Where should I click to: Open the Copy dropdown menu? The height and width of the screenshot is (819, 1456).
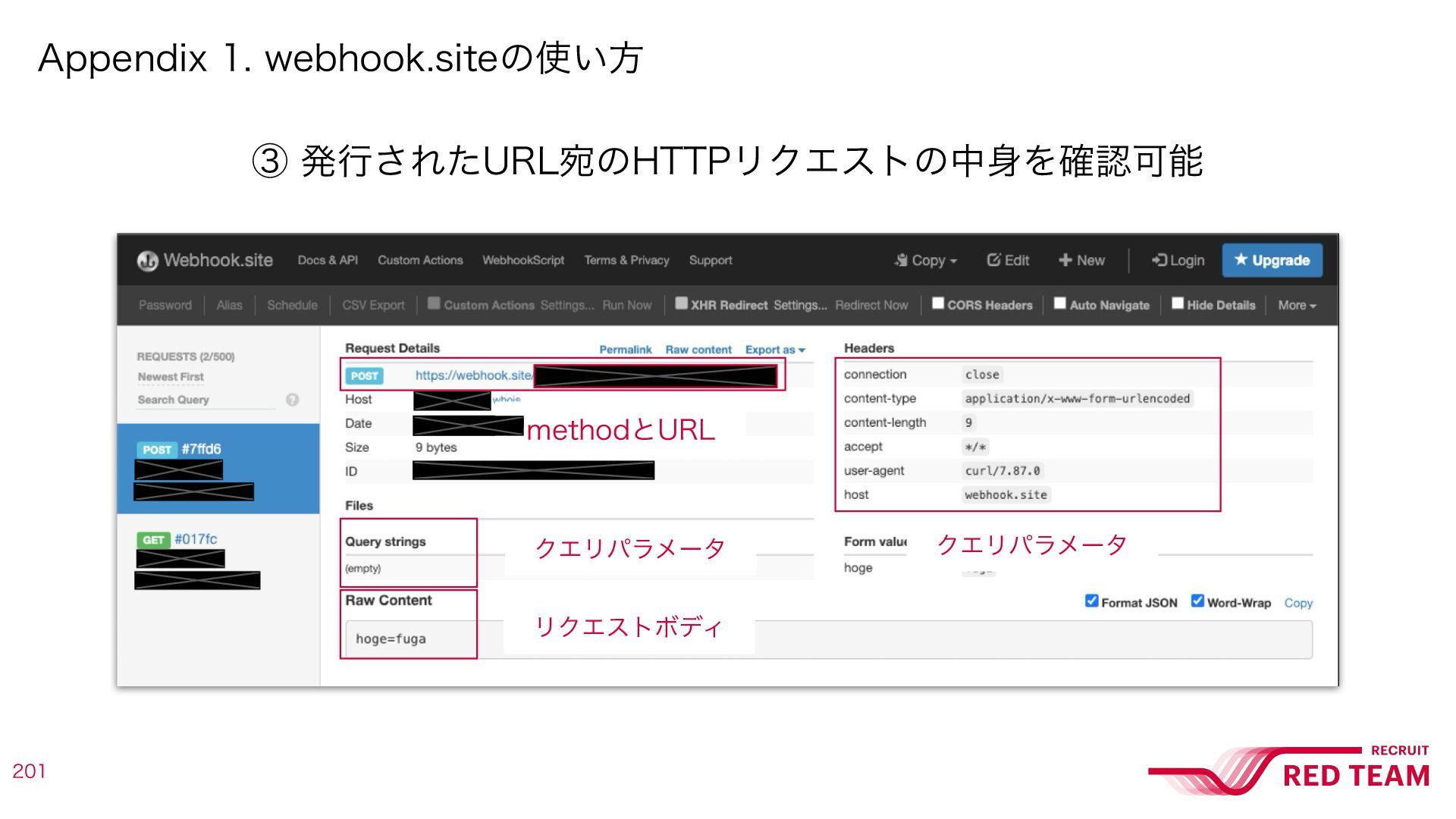[925, 260]
